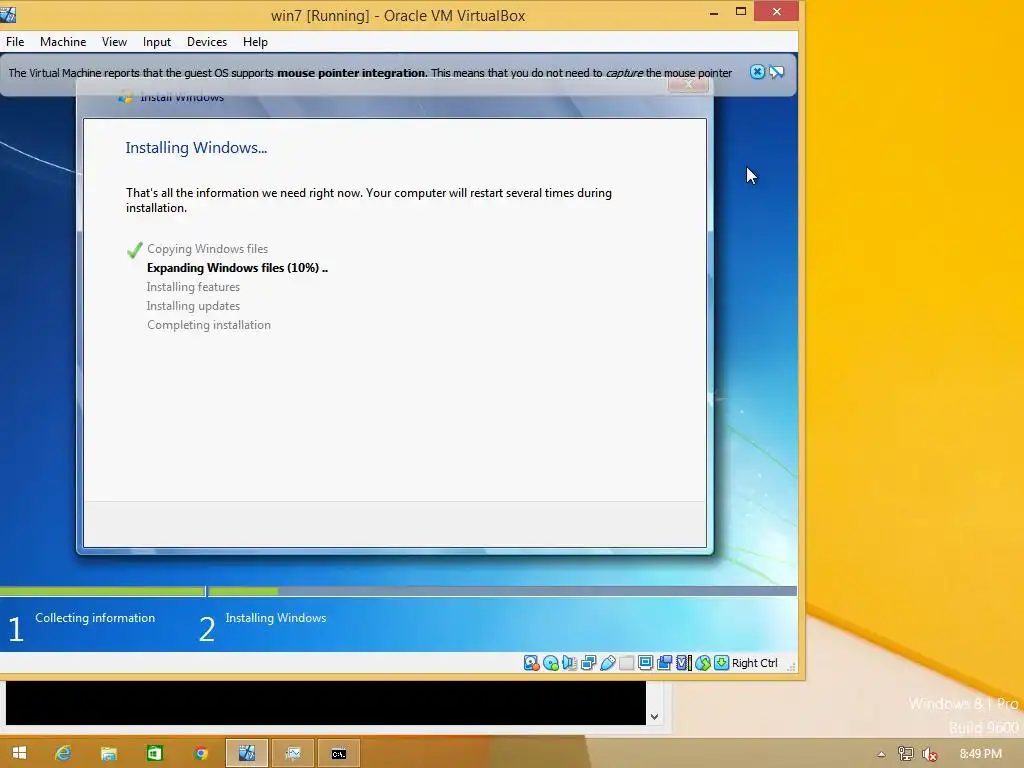Click the Installing Windows... heading
Viewport: 1024px width, 768px height.
coord(196,148)
